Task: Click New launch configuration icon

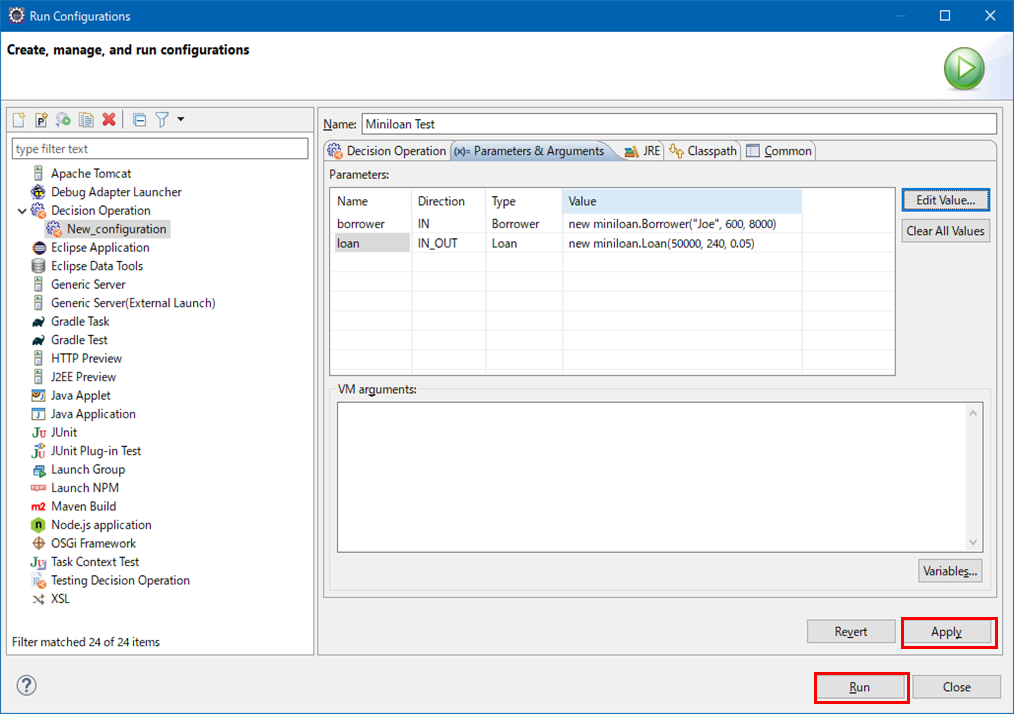Action: click(19, 120)
